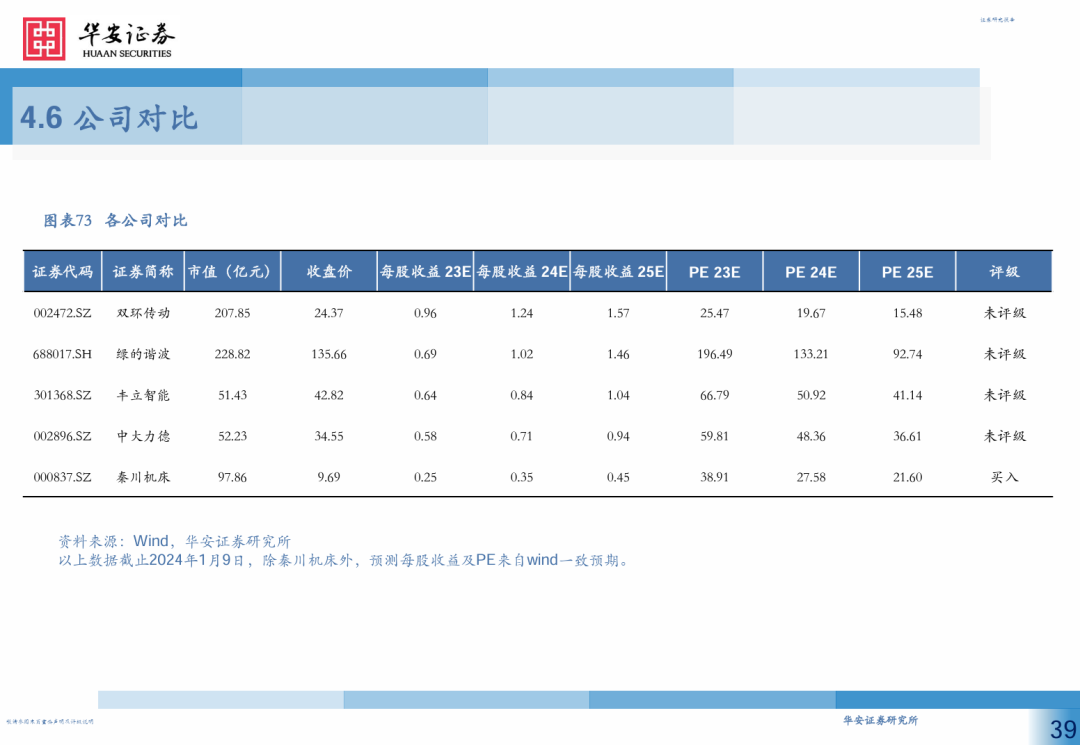Click PE 24E value 19.67
1080x745 pixels.
pyautogui.click(x=811, y=313)
